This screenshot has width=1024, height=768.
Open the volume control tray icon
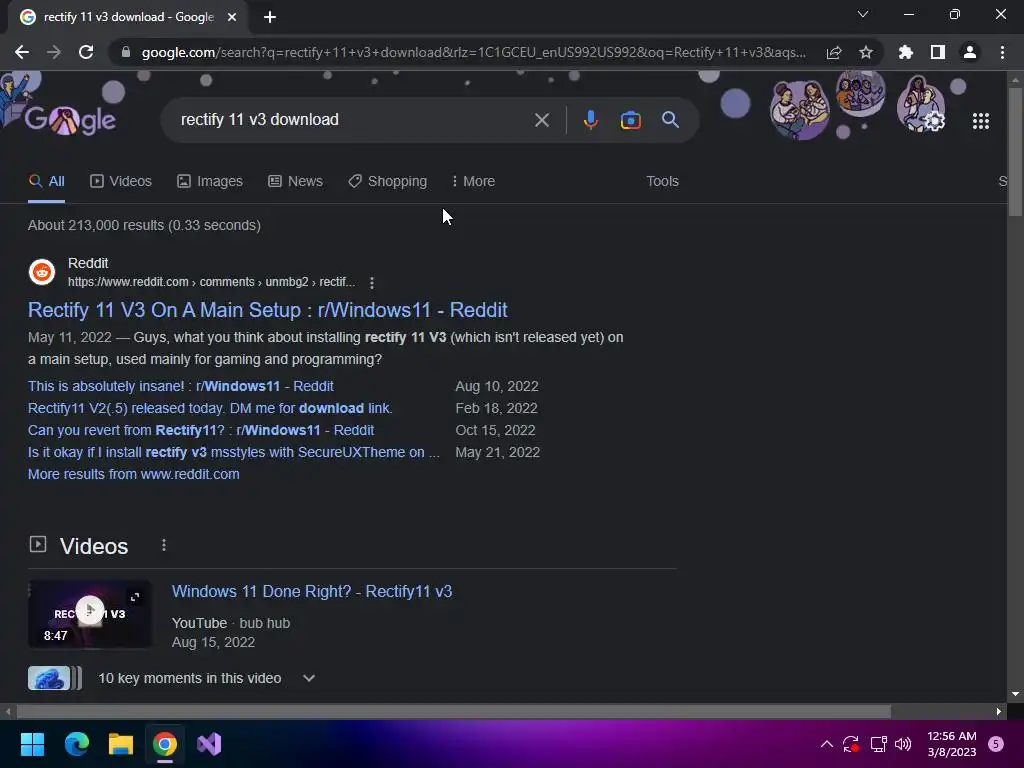tap(903, 744)
